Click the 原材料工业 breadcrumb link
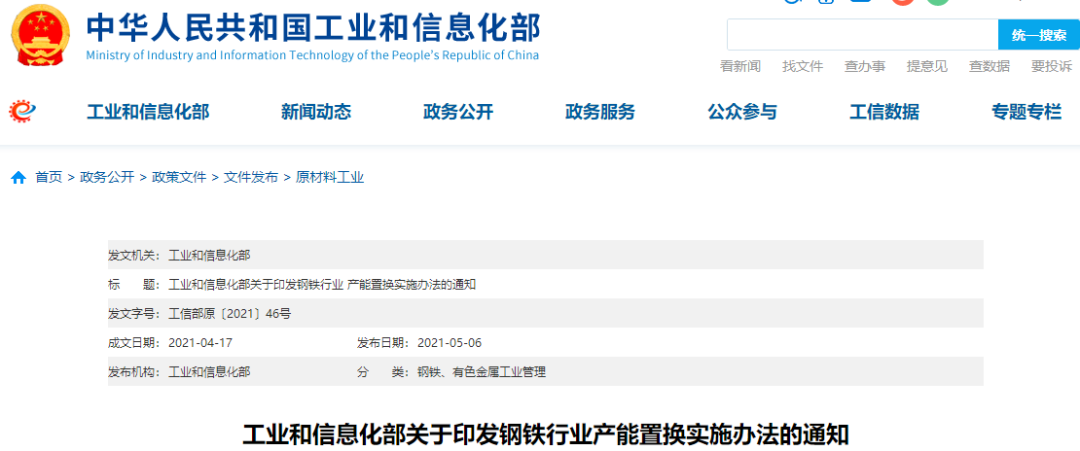Screen dimensions: 1080x451 pos(330,178)
